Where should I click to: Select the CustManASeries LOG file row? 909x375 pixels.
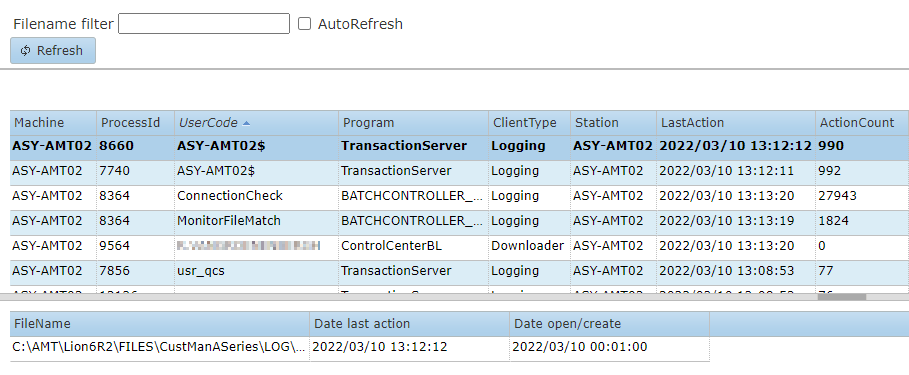(x=359, y=348)
